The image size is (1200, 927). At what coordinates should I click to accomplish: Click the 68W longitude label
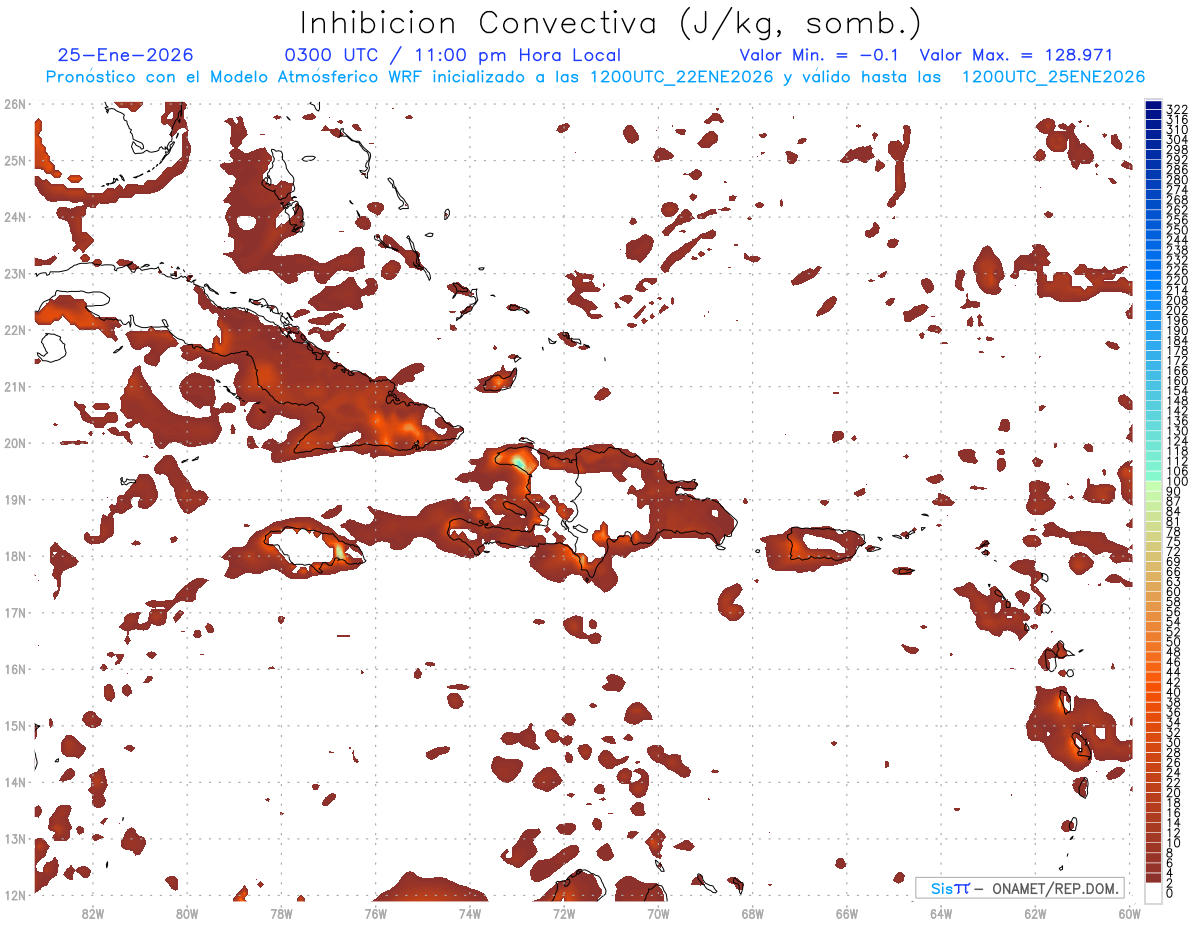point(753,912)
